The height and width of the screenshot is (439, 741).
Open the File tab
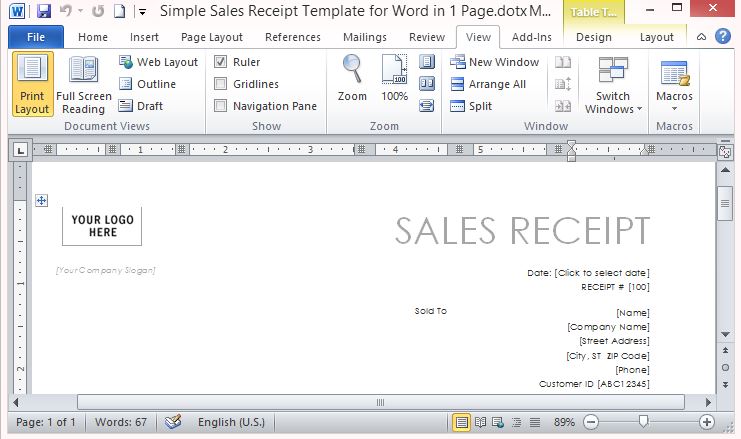coord(36,37)
